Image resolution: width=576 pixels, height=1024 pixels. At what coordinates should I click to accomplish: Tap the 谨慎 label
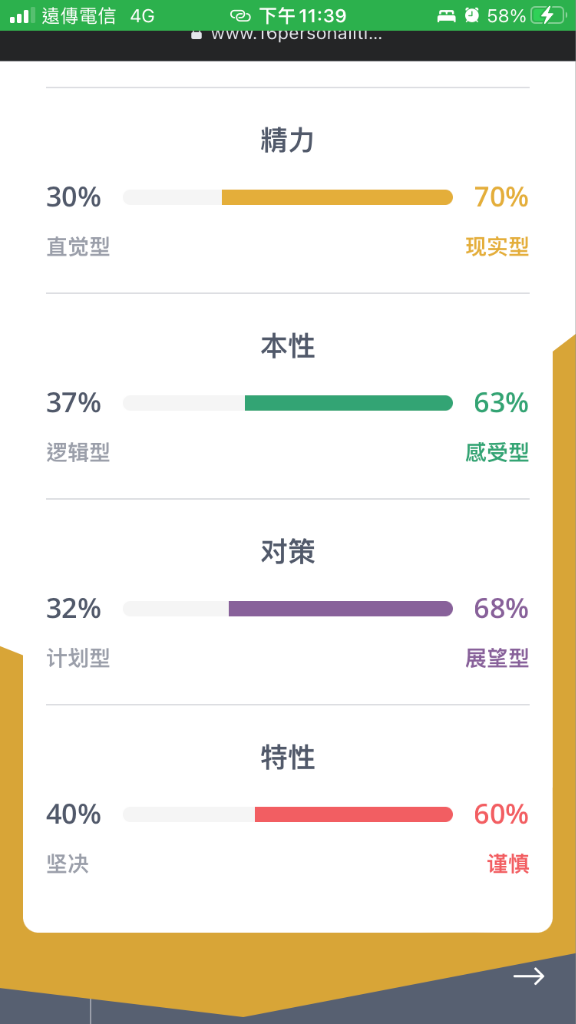pyautogui.click(x=507, y=864)
